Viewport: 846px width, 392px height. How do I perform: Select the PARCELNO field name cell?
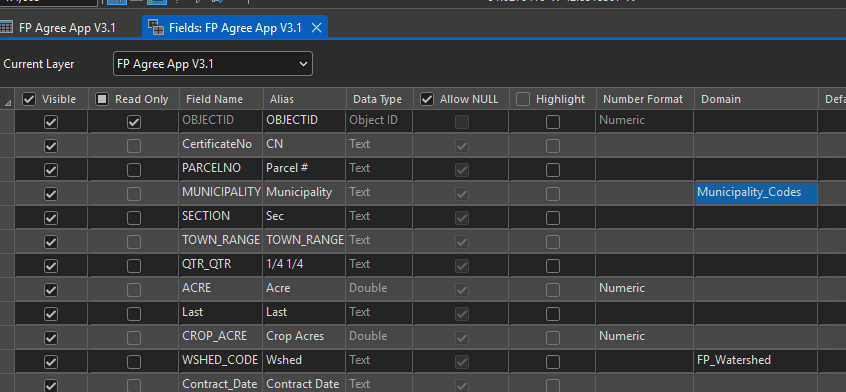pyautogui.click(x=221, y=169)
